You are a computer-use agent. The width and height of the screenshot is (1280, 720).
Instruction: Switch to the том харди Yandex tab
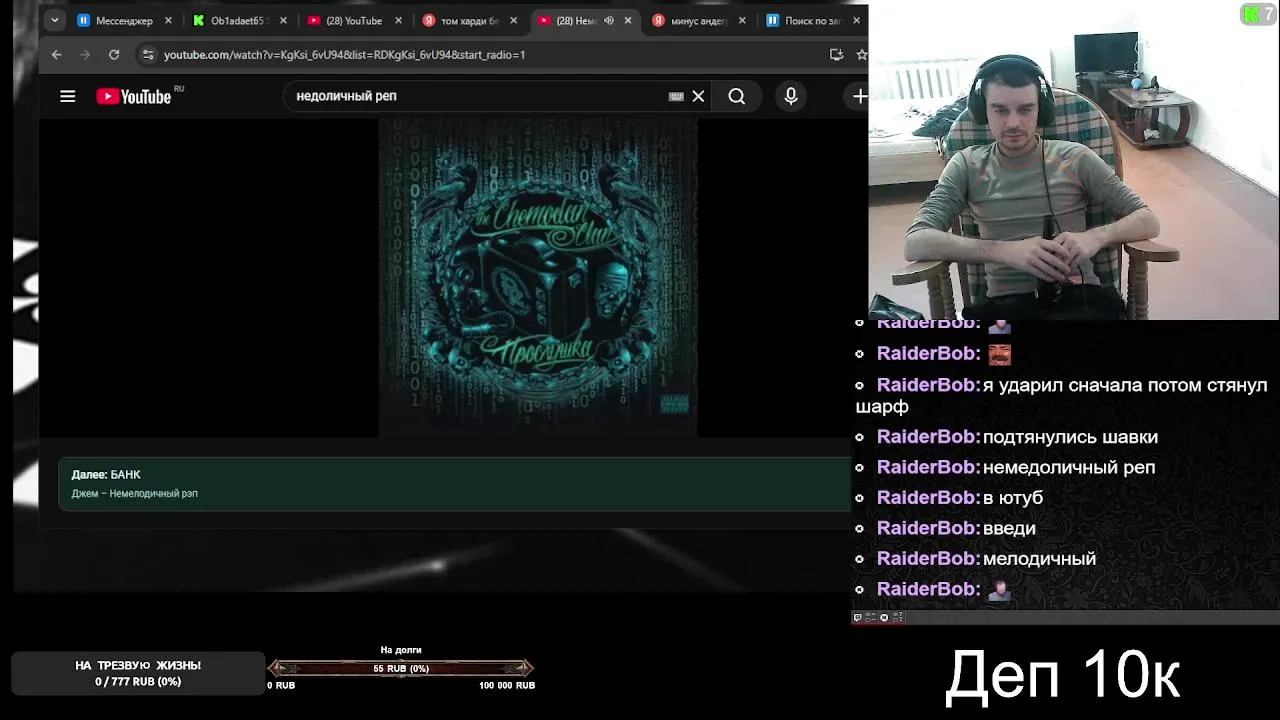pyautogui.click(x=468, y=21)
